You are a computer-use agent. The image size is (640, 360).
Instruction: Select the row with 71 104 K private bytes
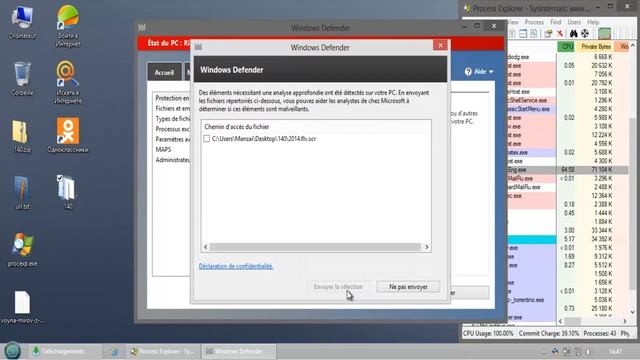point(567,170)
